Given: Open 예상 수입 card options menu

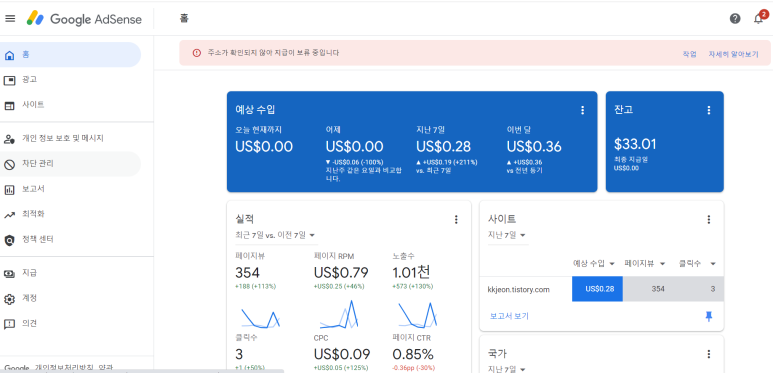Looking at the screenshot, I should 582,110.
